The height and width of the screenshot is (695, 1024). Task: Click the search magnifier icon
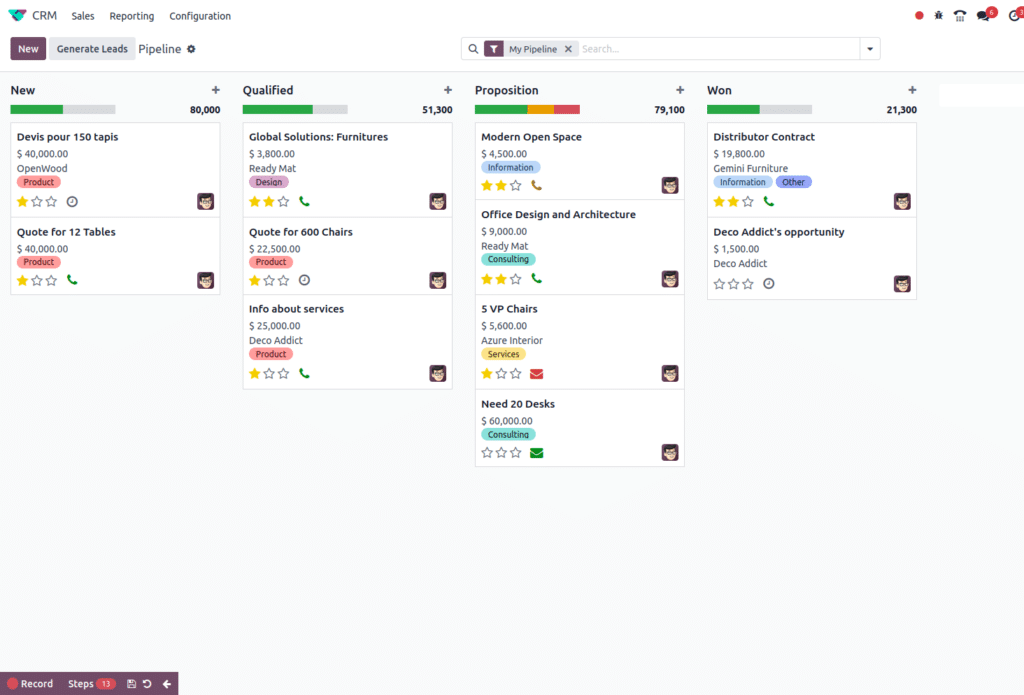coord(473,49)
